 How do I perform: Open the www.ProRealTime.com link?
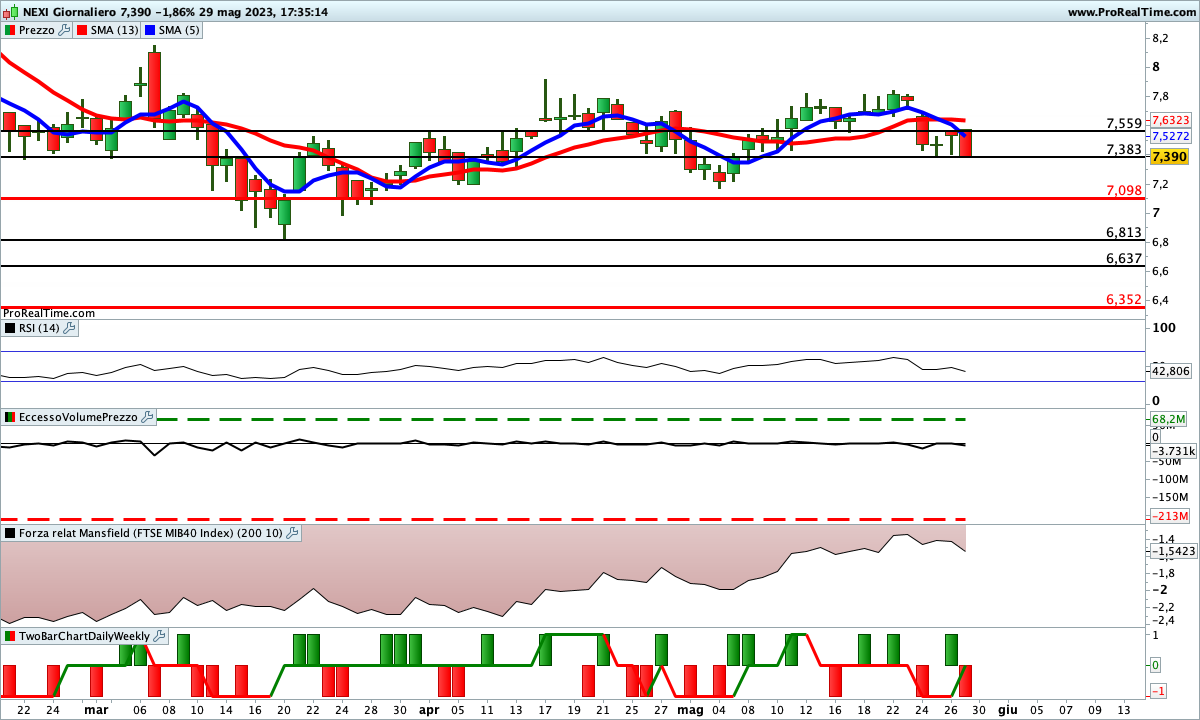coord(1131,12)
